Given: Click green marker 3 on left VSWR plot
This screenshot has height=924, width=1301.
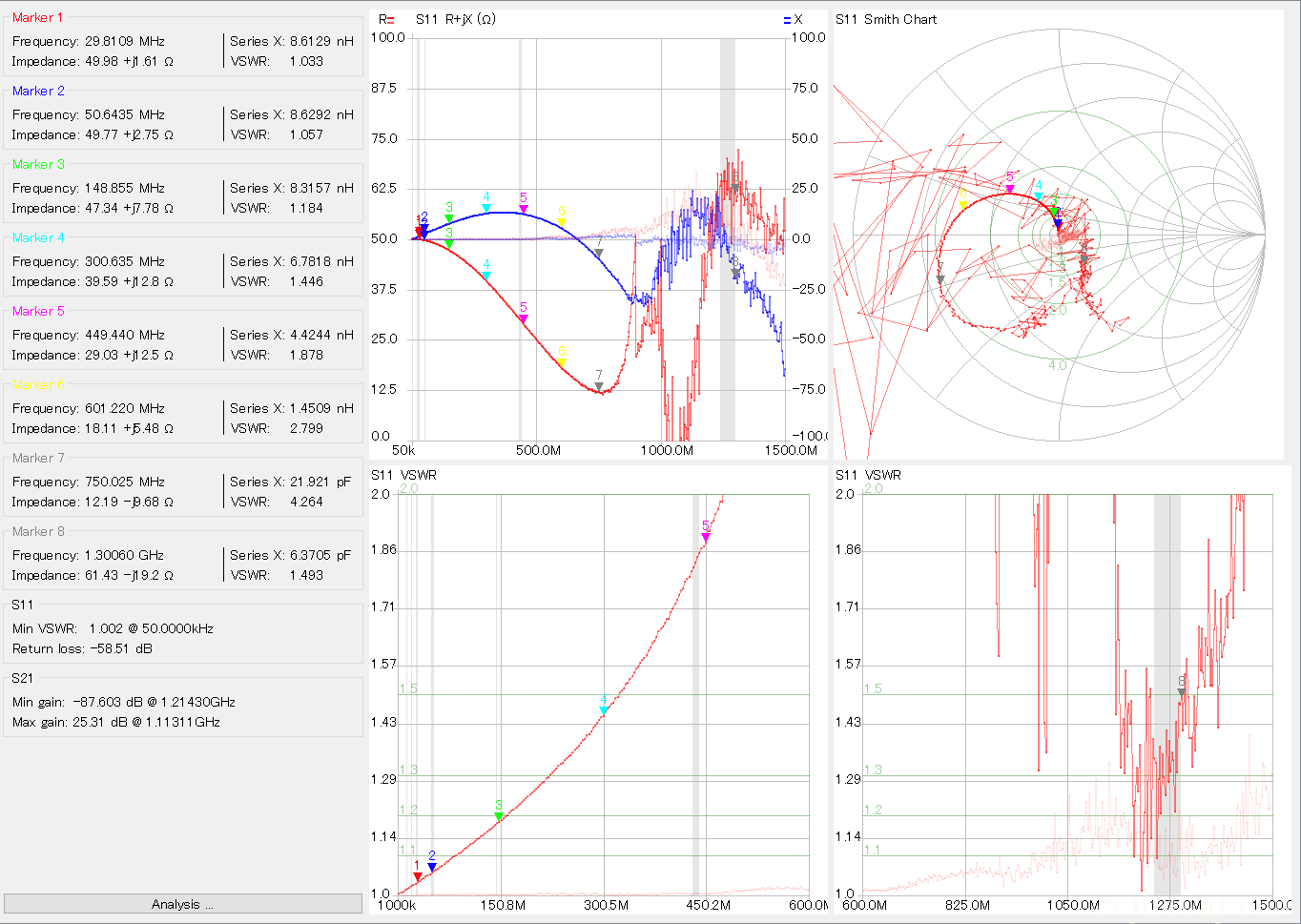Looking at the screenshot, I should [499, 815].
